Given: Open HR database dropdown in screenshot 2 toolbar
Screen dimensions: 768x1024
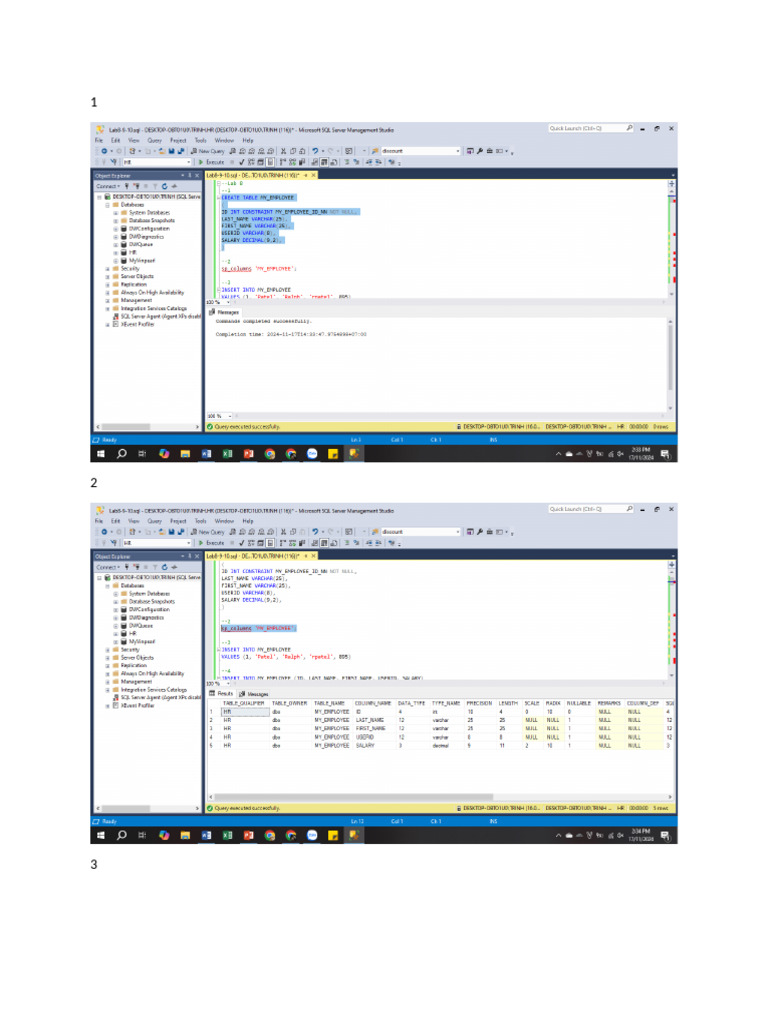Looking at the screenshot, I should click(157, 543).
